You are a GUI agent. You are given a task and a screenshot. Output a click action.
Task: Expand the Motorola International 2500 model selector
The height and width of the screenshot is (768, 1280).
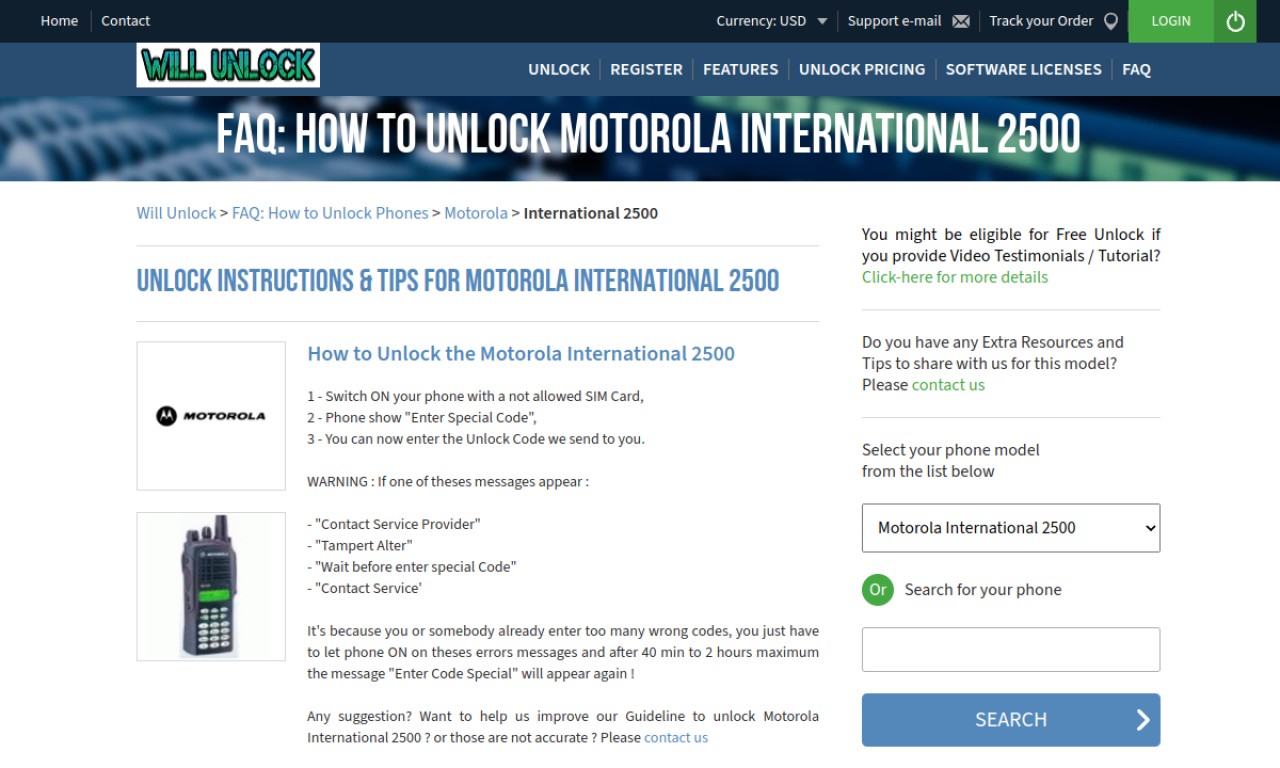point(1011,527)
